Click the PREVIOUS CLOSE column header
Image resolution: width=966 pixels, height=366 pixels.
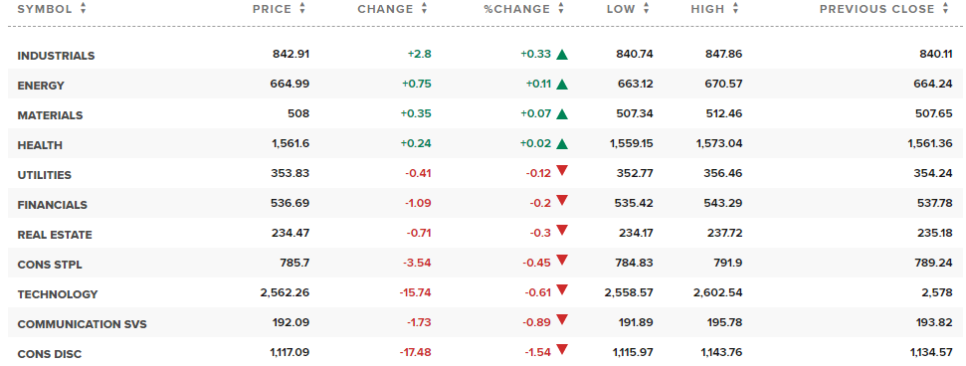[877, 9]
